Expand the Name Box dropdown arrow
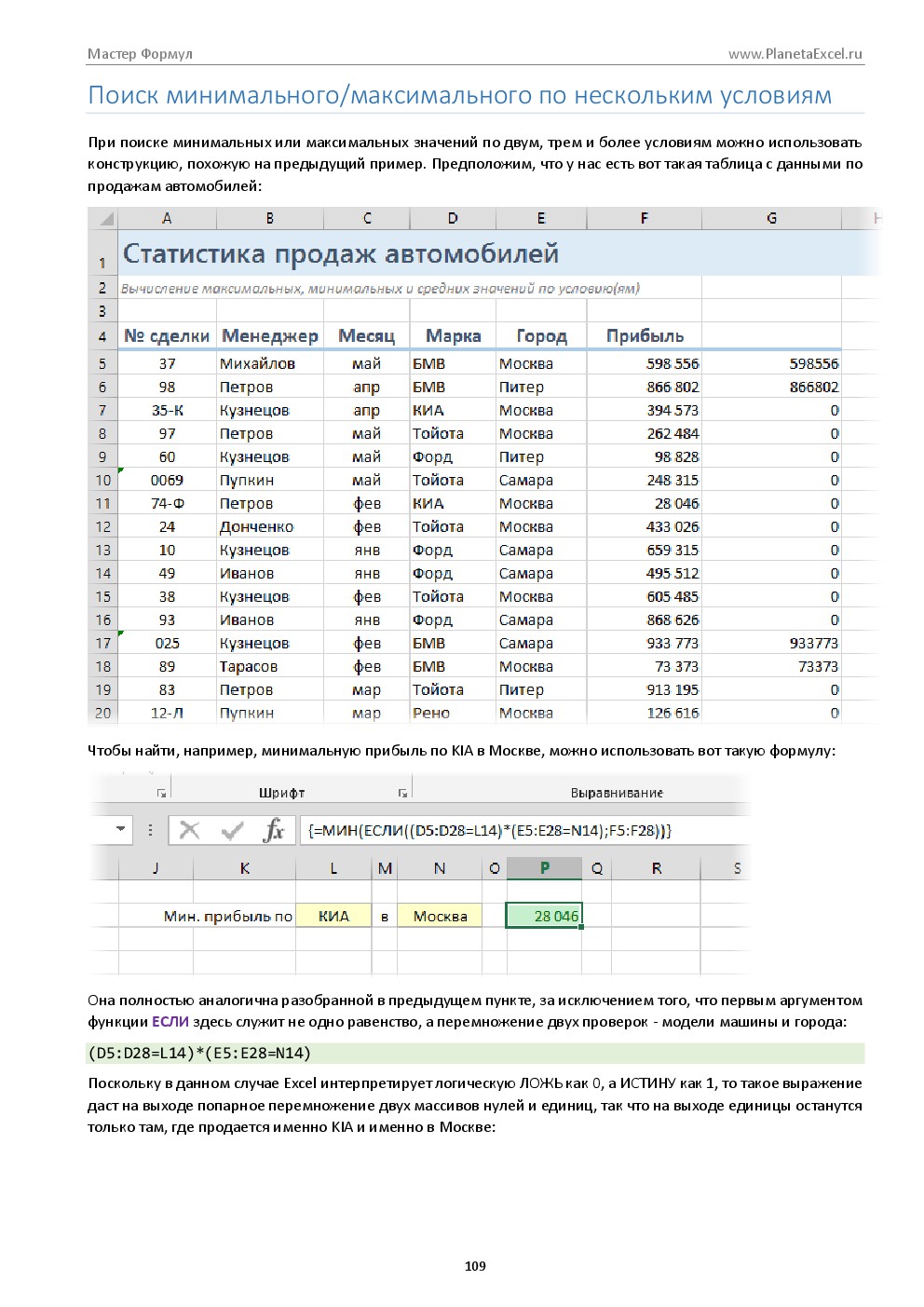 coord(121,829)
